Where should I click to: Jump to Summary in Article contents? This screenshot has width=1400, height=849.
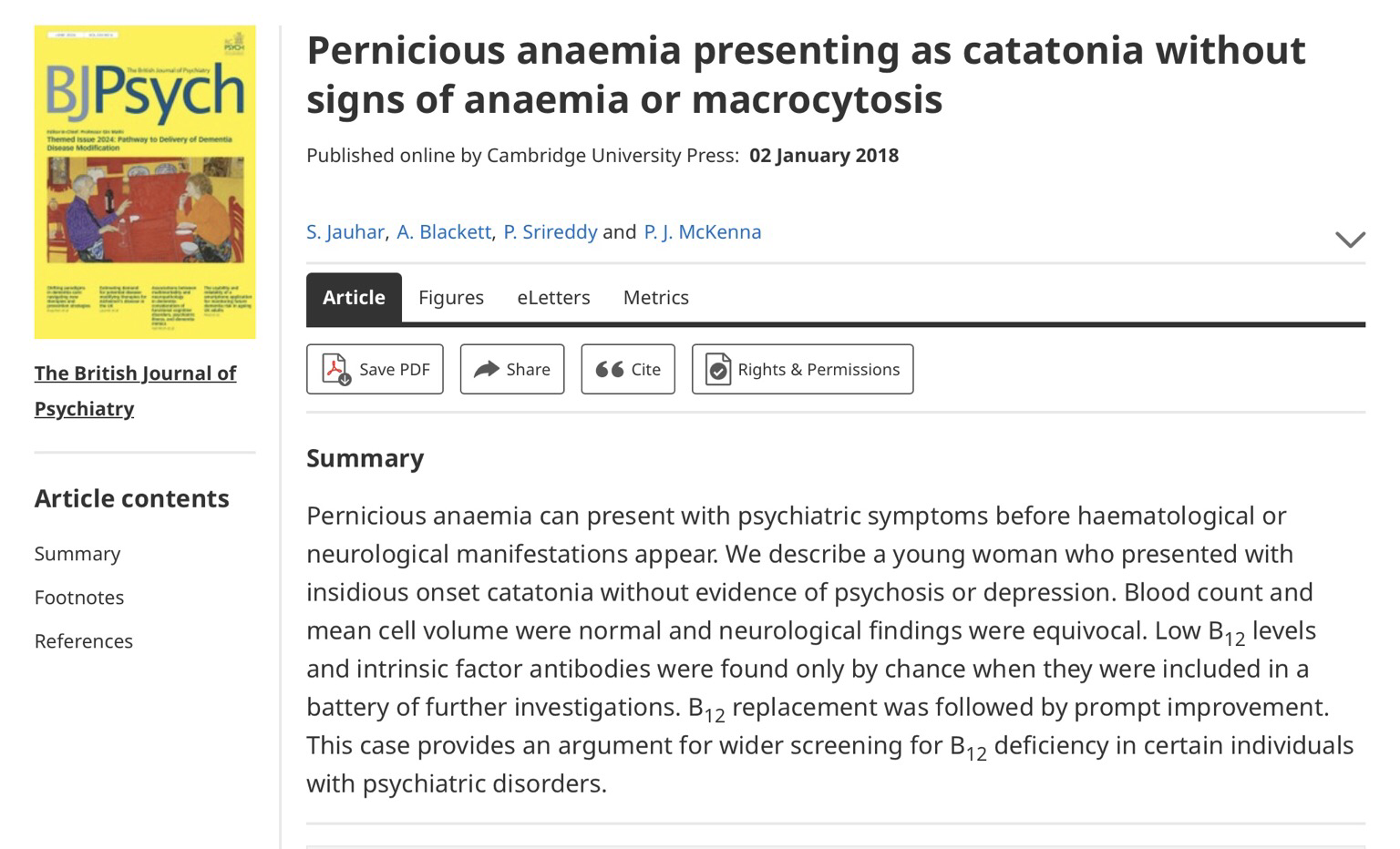tap(77, 554)
